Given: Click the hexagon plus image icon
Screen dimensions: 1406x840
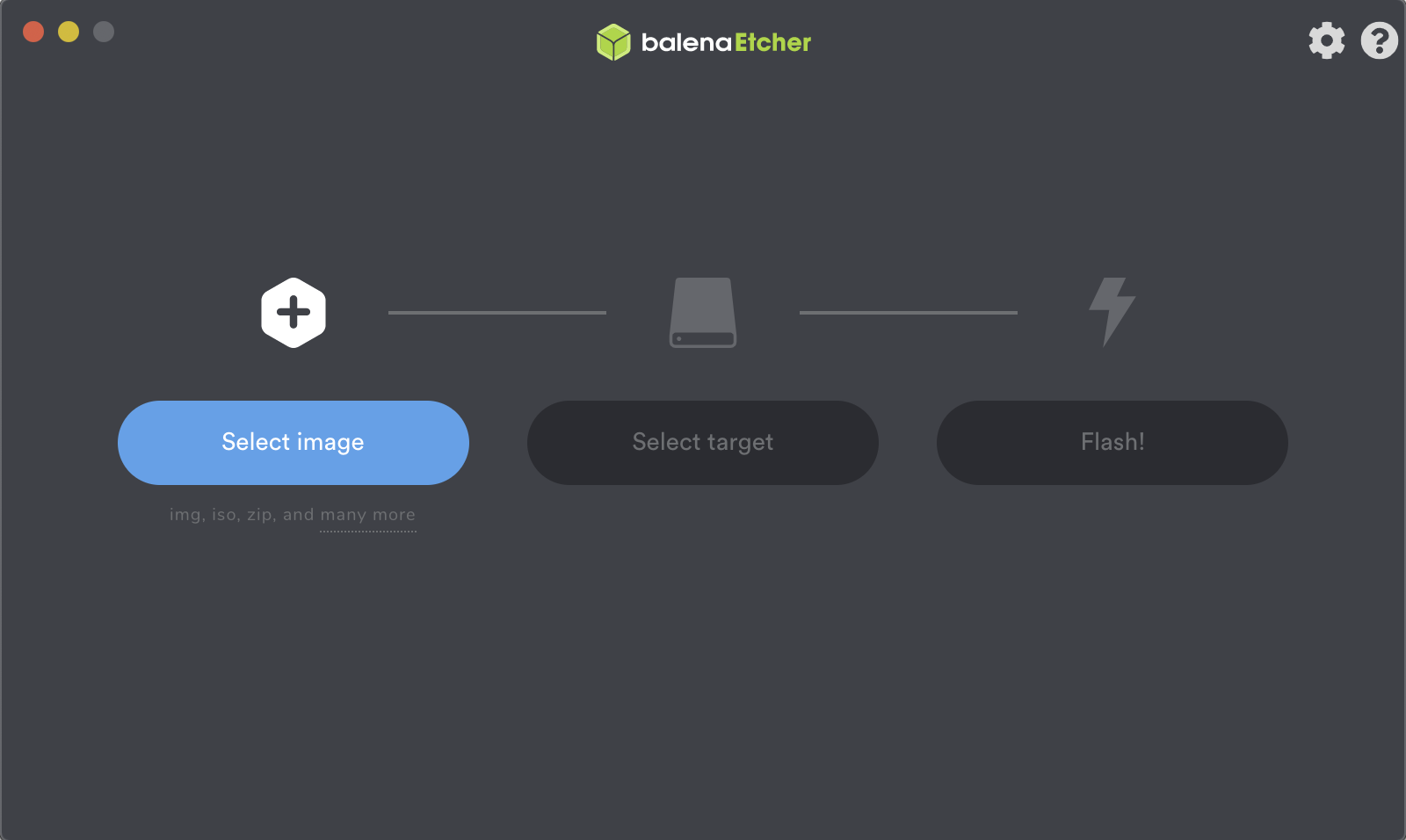Looking at the screenshot, I should coord(294,313).
